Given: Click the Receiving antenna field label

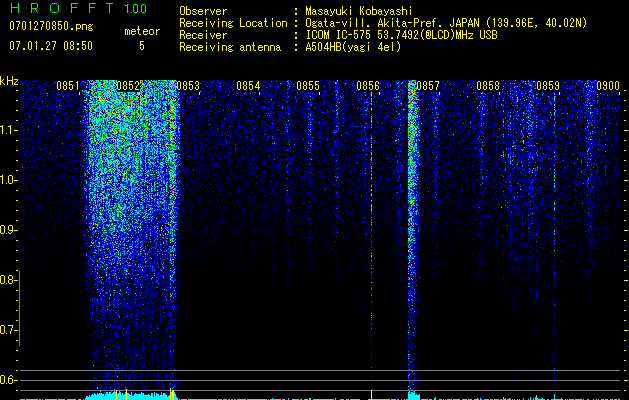Looking at the screenshot, I should coord(230,47).
